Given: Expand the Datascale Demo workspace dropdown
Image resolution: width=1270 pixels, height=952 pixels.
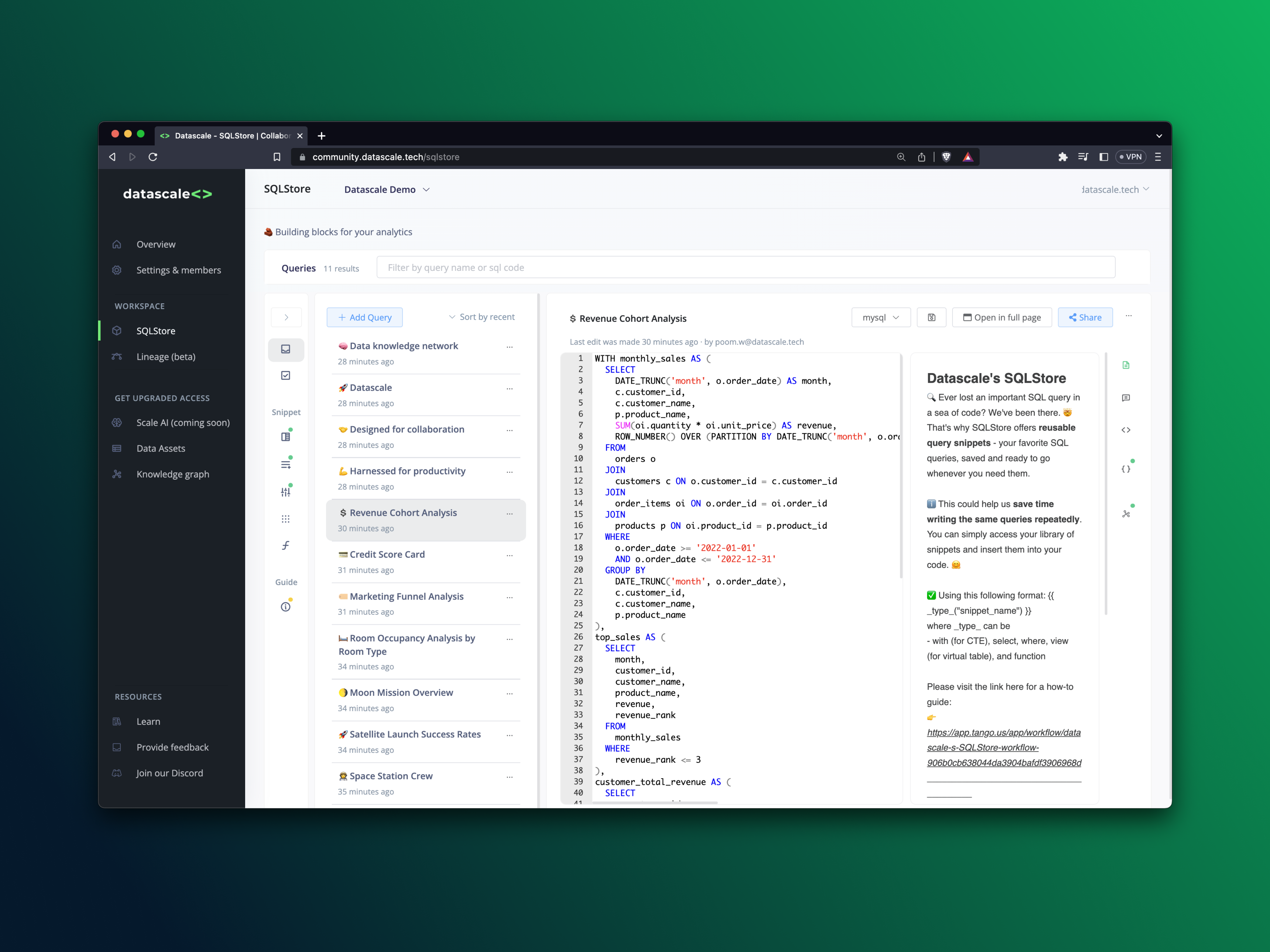Looking at the screenshot, I should (387, 189).
